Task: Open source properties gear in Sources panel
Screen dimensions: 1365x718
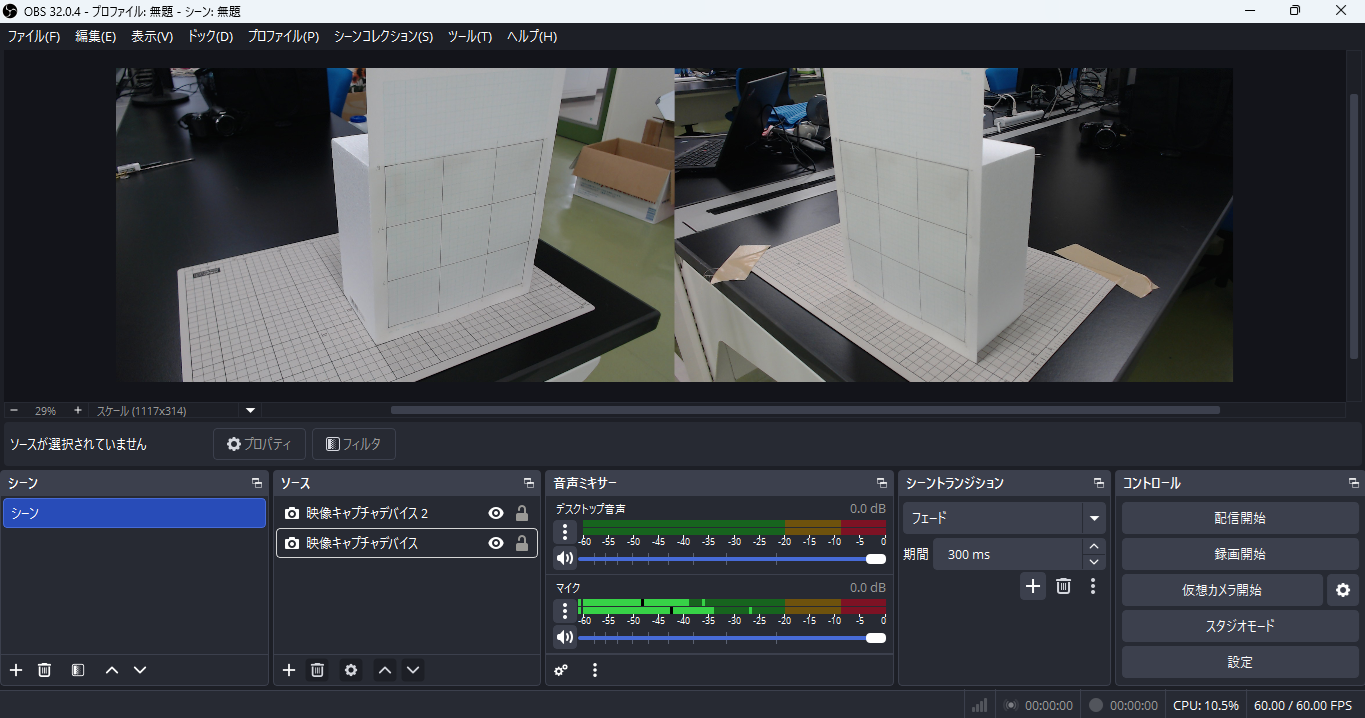Action: [351, 670]
